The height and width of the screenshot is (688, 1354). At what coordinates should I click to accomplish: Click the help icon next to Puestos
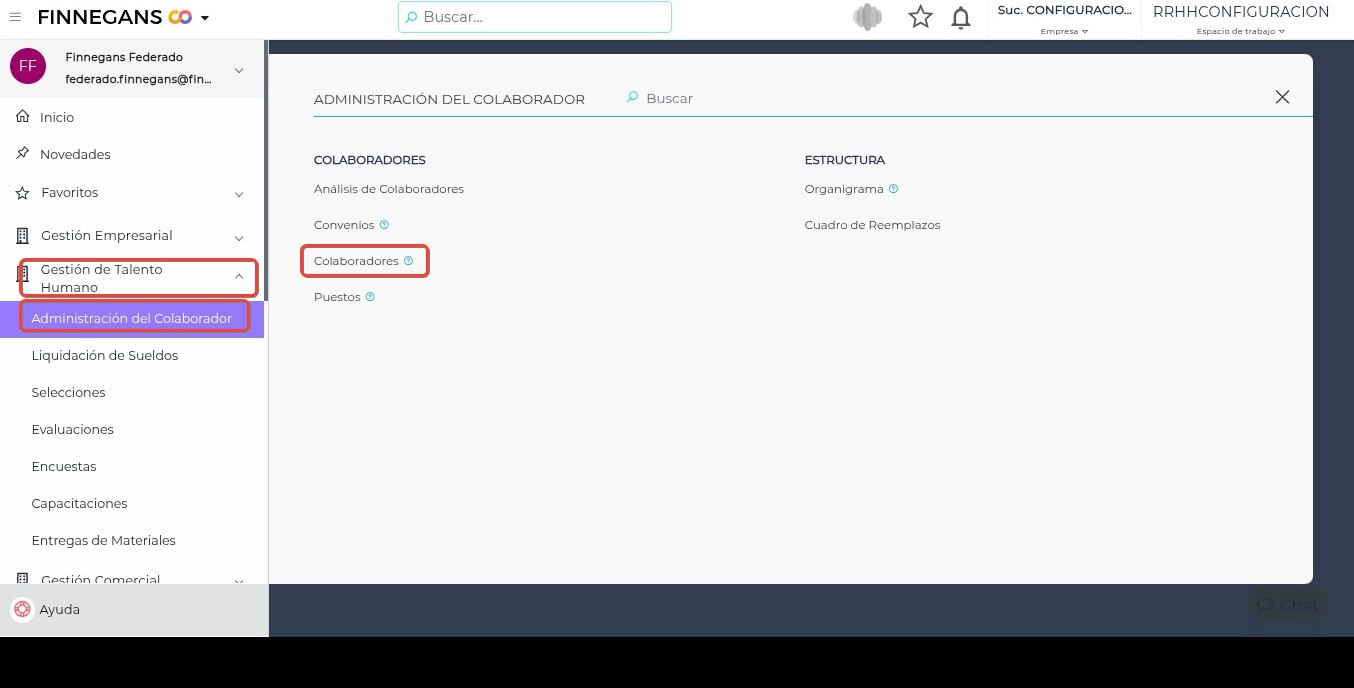[370, 297]
